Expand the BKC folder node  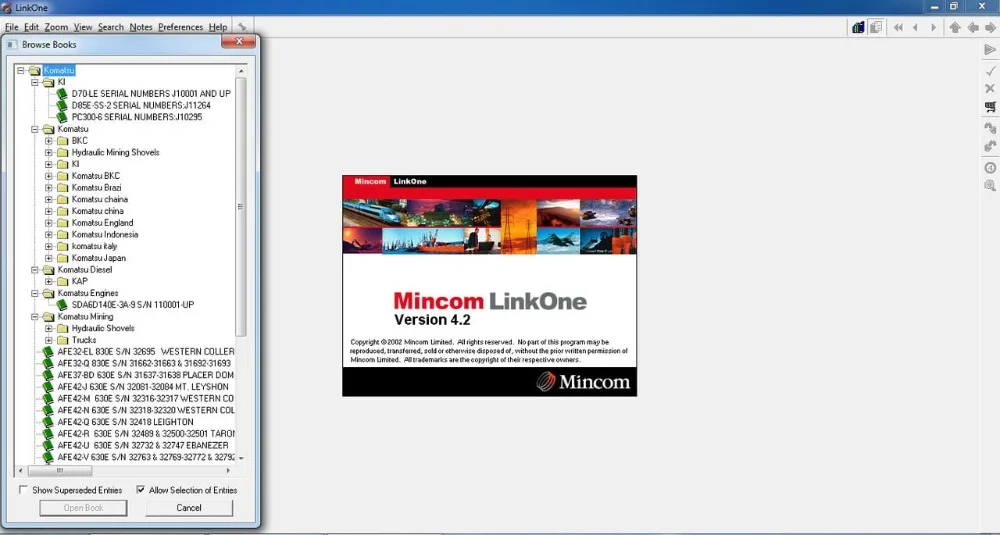pyautogui.click(x=48, y=141)
